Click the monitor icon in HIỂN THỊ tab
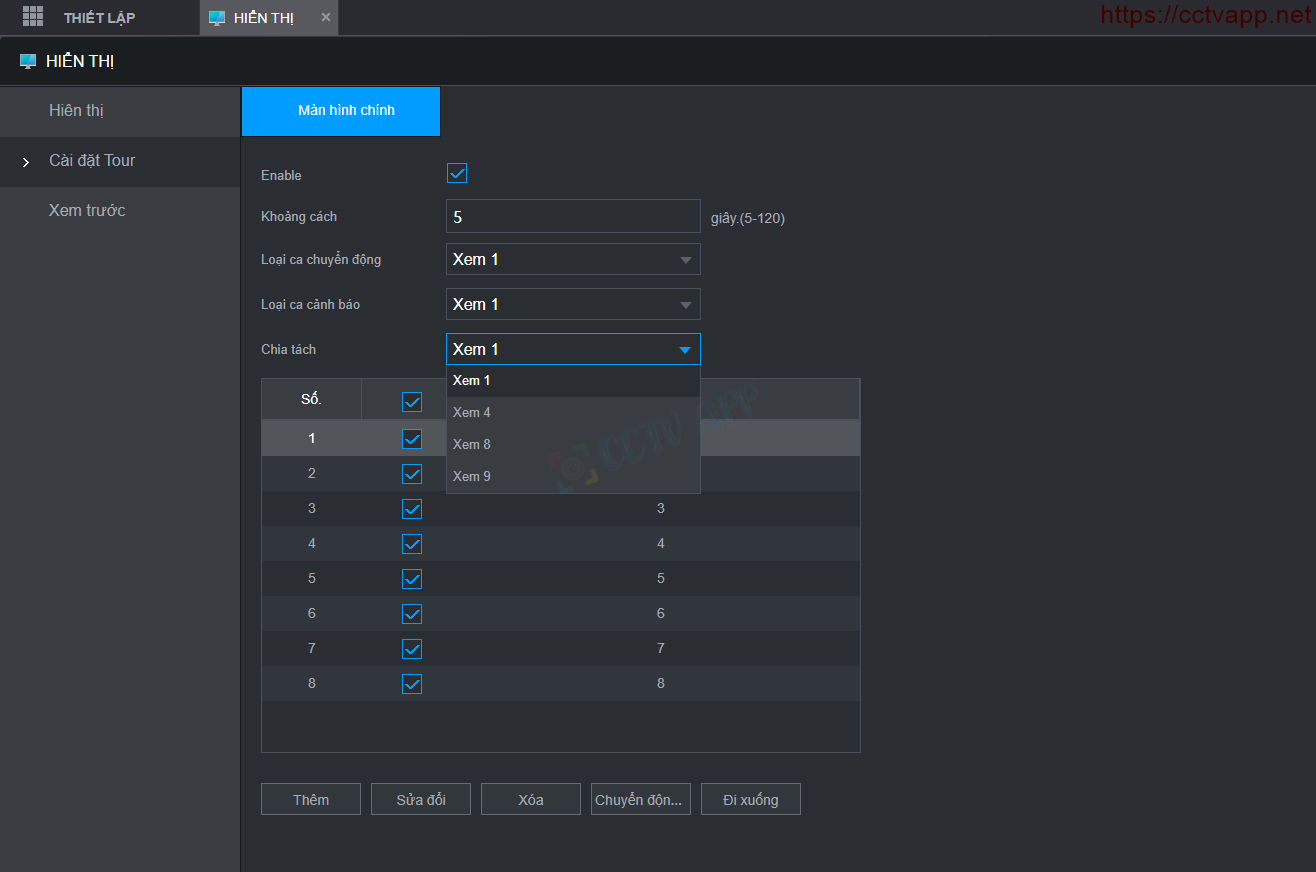The height and width of the screenshot is (872, 1316). click(217, 18)
